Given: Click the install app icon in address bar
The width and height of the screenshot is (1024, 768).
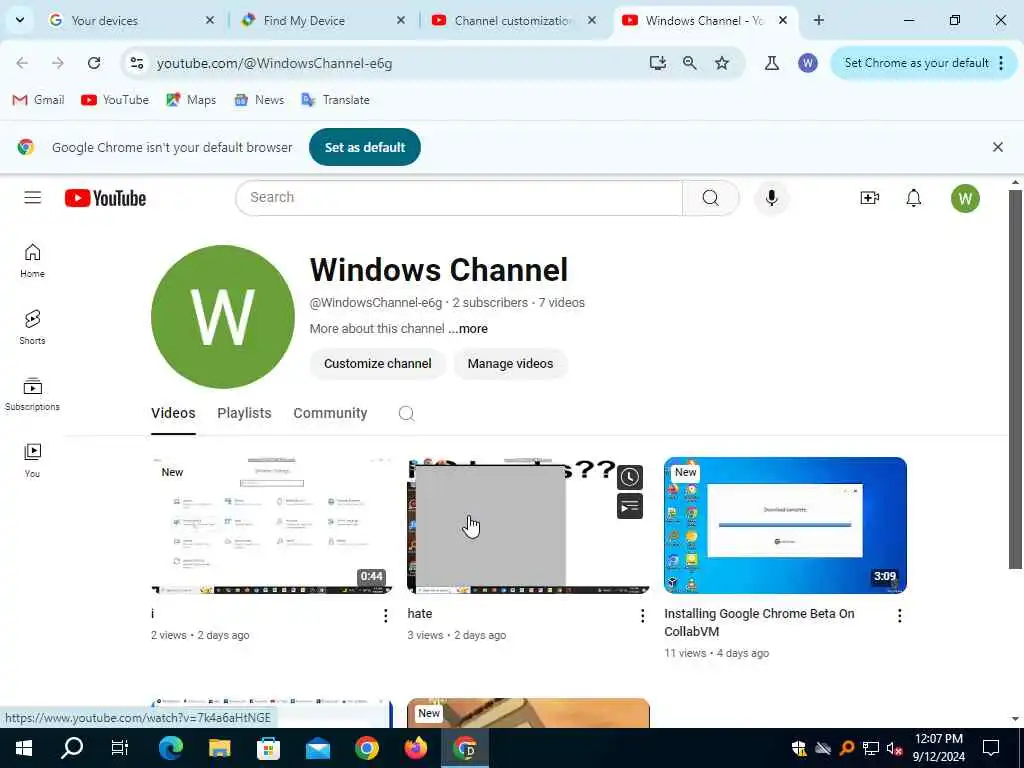Looking at the screenshot, I should pyautogui.click(x=658, y=63).
